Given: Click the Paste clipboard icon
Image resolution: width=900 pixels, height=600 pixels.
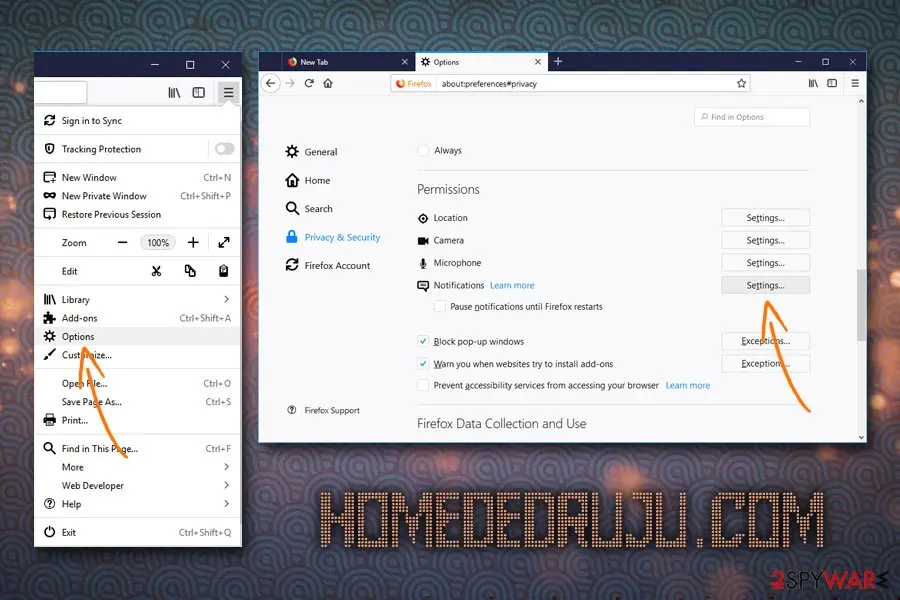Looking at the screenshot, I should pyautogui.click(x=224, y=271).
